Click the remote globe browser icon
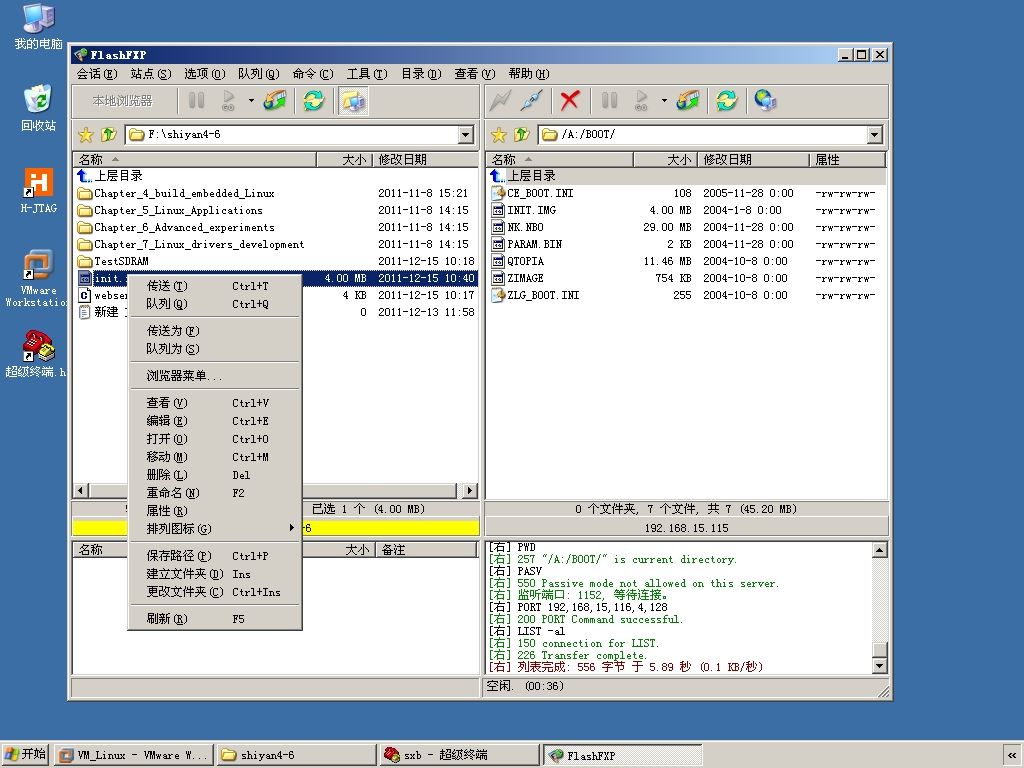 click(x=765, y=101)
